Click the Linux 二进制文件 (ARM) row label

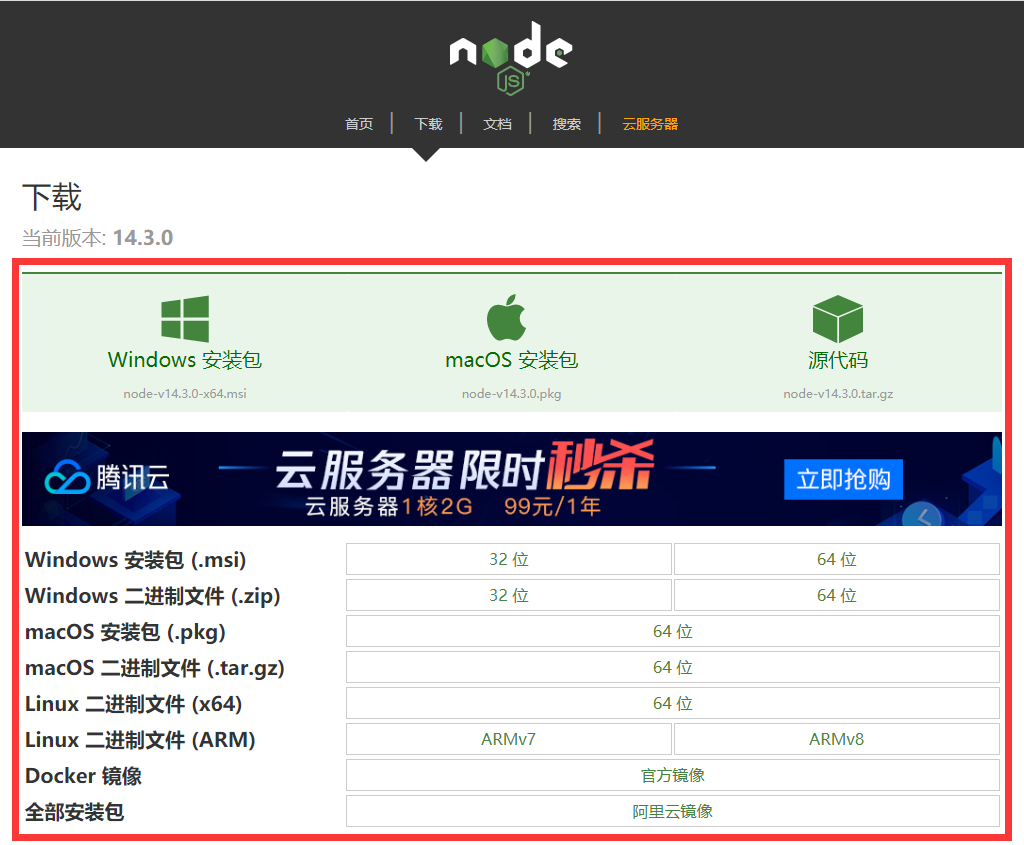[x=140, y=739]
